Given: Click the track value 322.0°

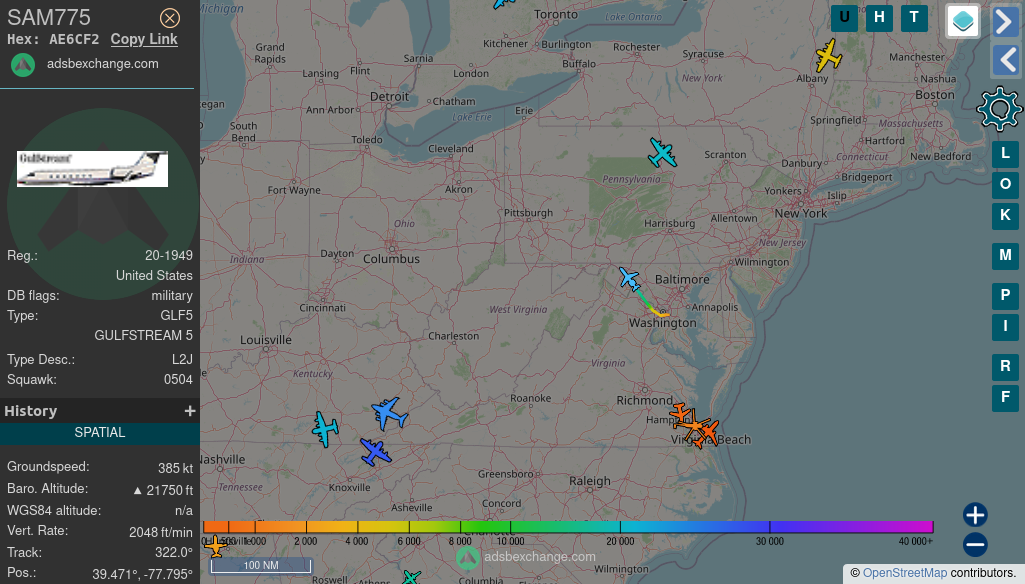Looking at the screenshot, I should tap(174, 553).
